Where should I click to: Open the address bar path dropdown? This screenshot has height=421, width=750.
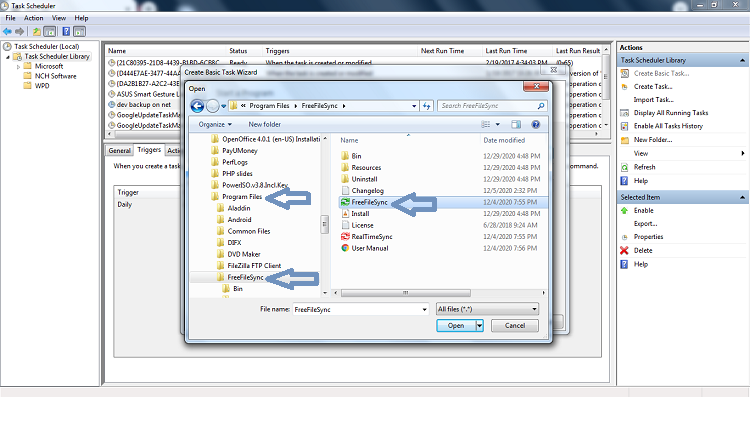(x=414, y=106)
